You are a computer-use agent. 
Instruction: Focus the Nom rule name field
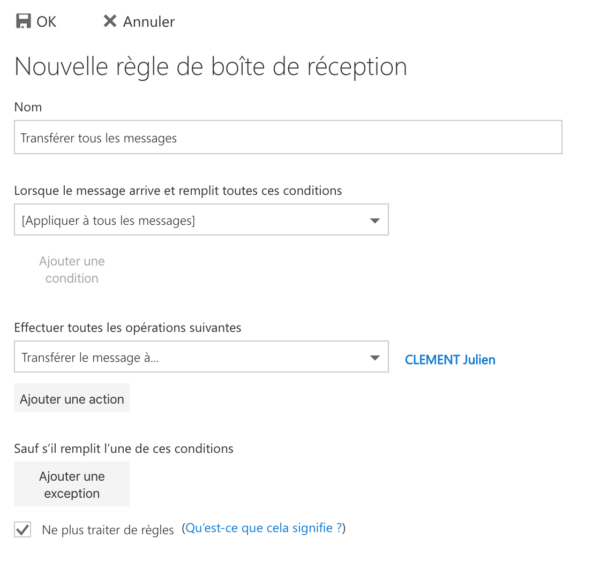(288, 137)
